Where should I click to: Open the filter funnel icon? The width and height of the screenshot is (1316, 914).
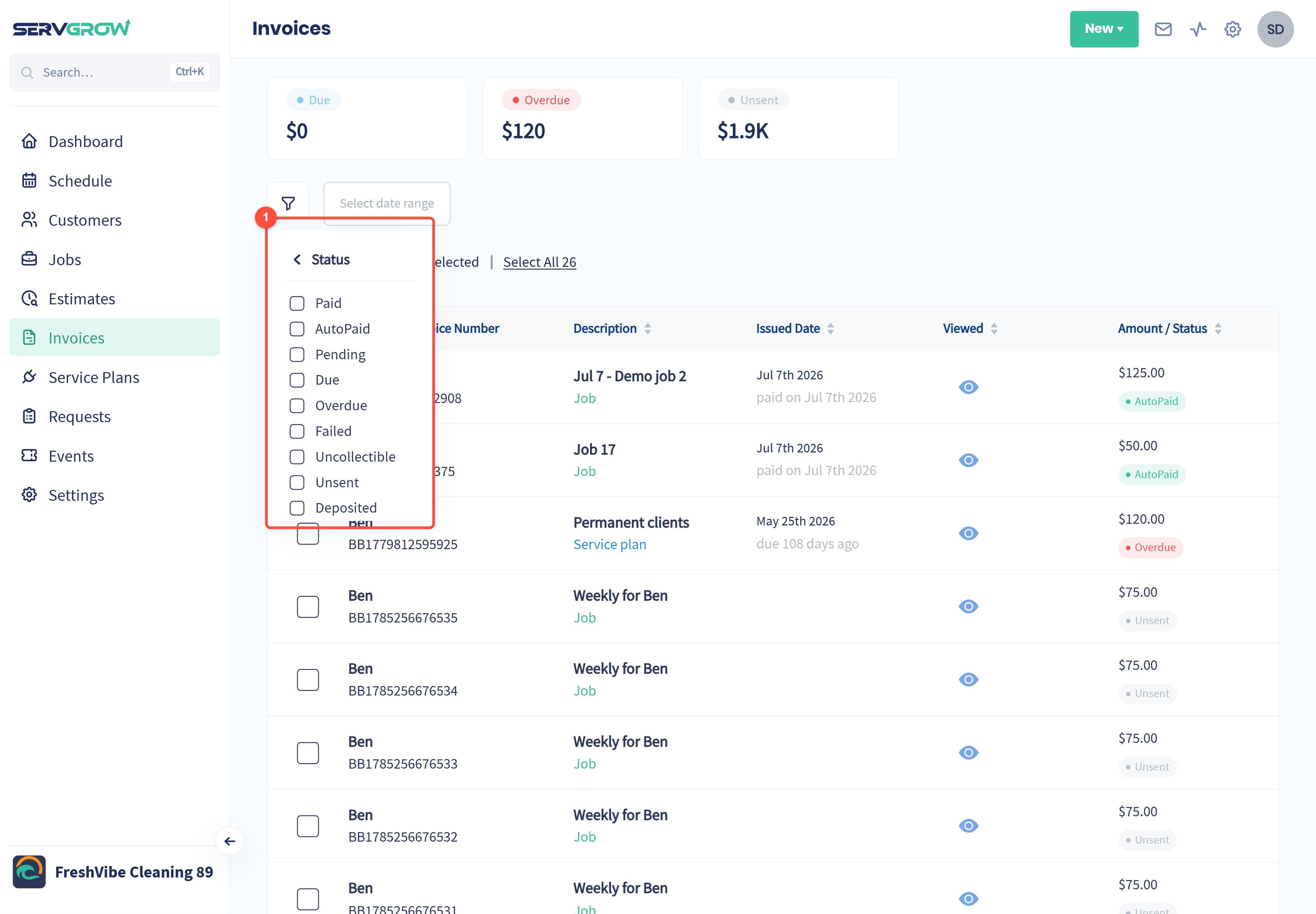coord(288,203)
